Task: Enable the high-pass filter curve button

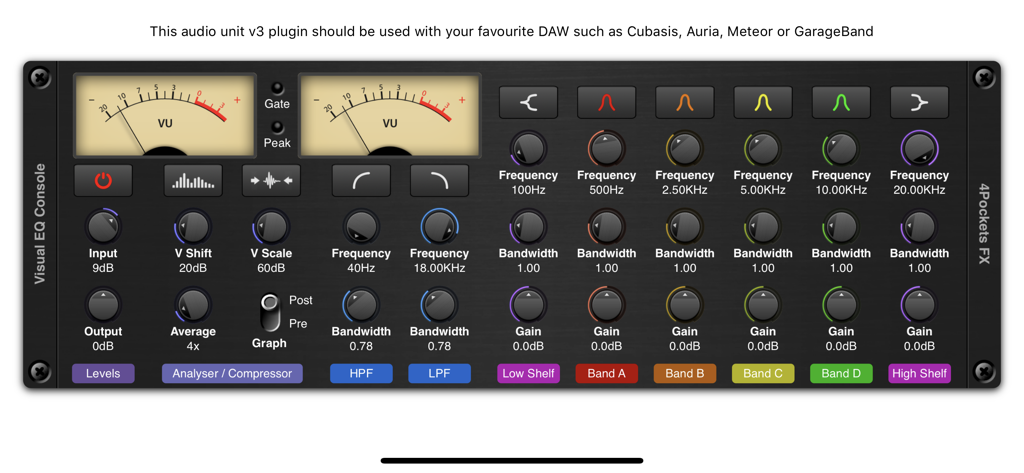Action: pyautogui.click(x=361, y=180)
